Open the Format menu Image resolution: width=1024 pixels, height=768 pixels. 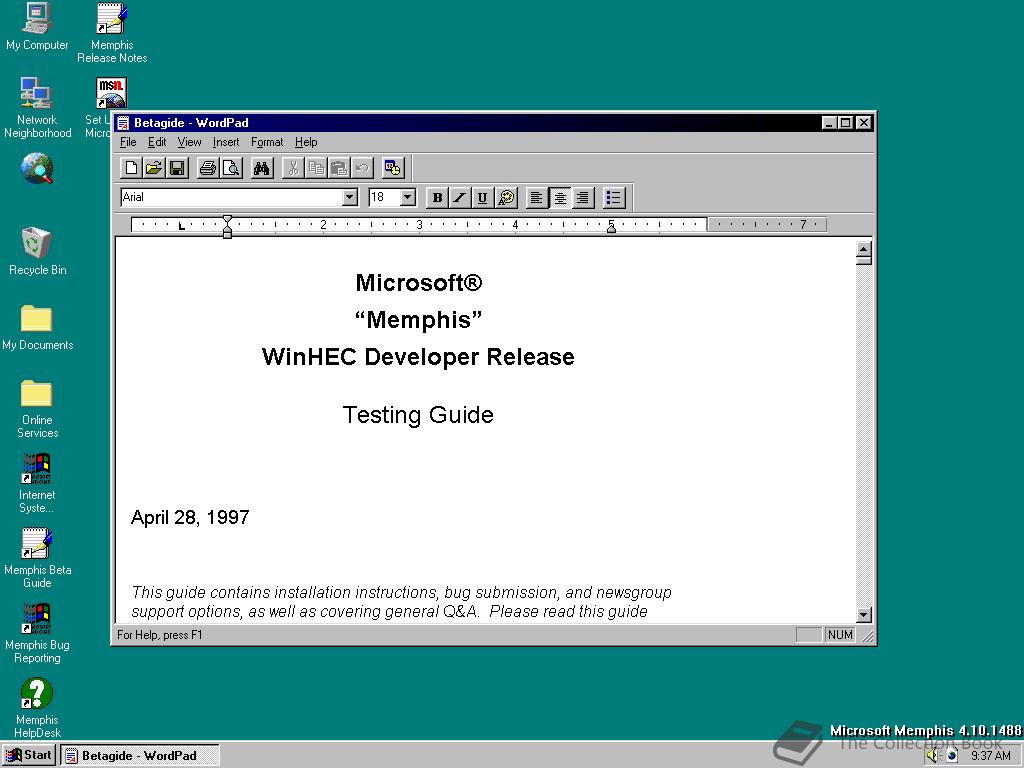[x=267, y=142]
